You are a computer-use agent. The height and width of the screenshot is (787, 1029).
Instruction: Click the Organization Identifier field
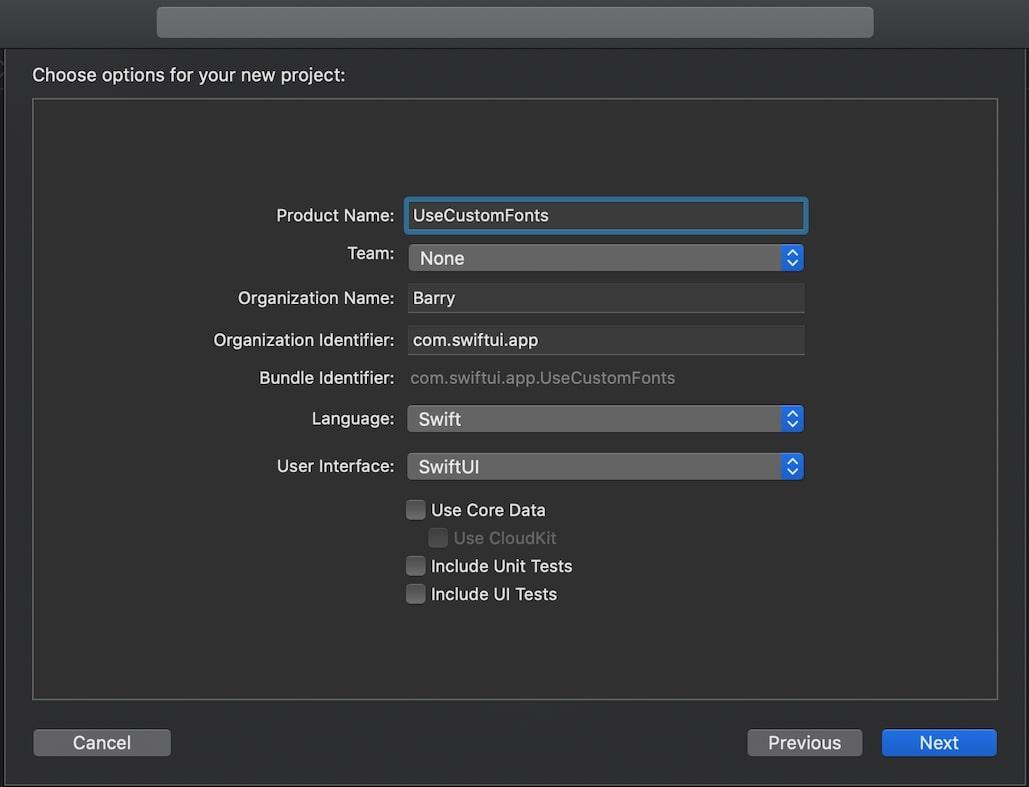(x=606, y=340)
